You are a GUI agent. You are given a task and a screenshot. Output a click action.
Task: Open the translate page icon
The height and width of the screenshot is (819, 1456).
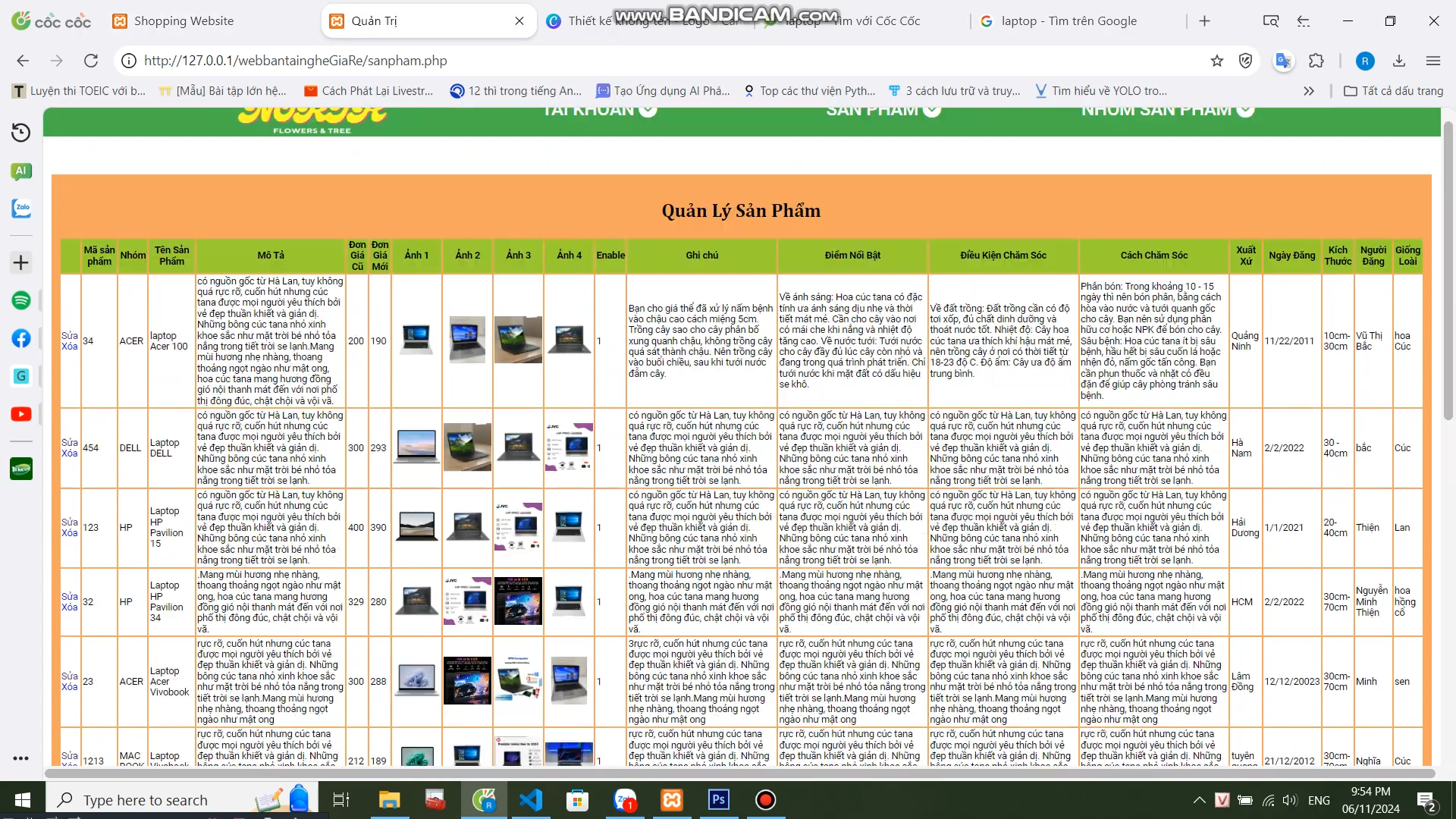click(1283, 61)
